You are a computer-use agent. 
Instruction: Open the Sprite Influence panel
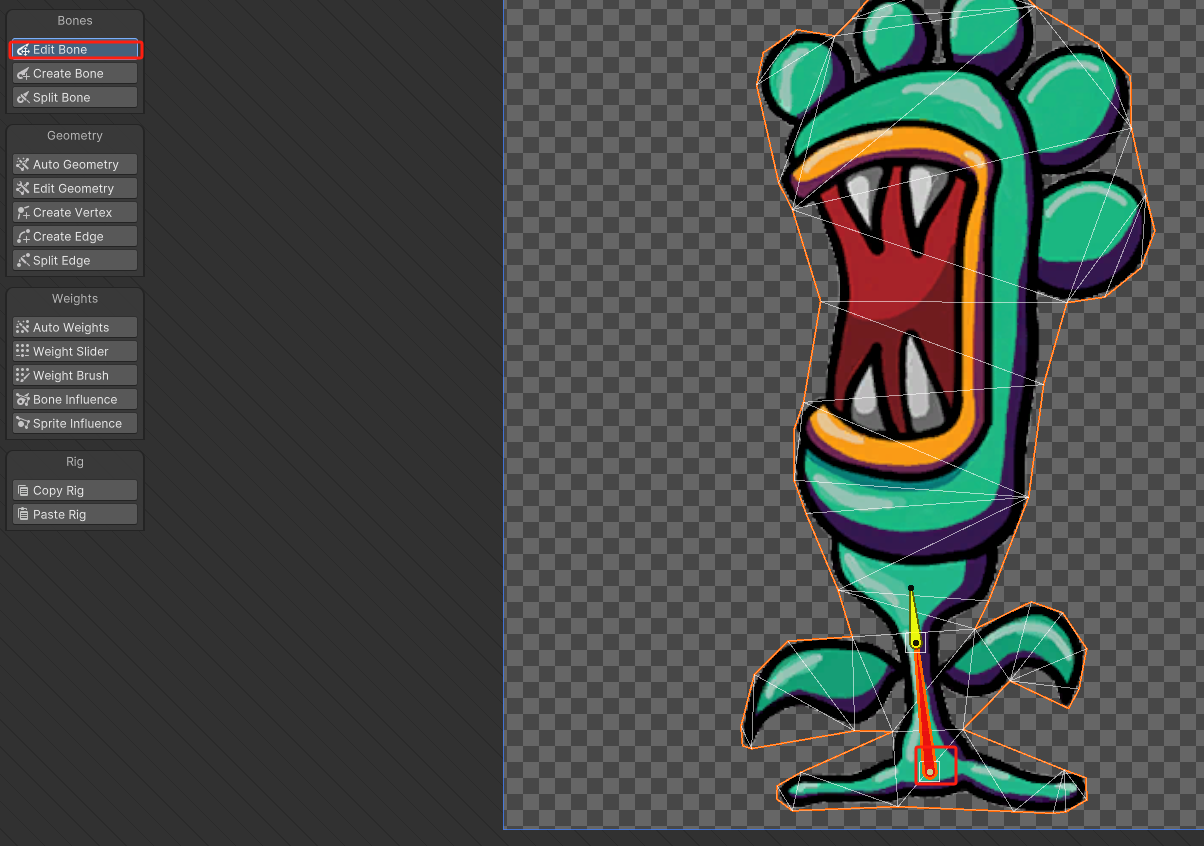pos(75,423)
